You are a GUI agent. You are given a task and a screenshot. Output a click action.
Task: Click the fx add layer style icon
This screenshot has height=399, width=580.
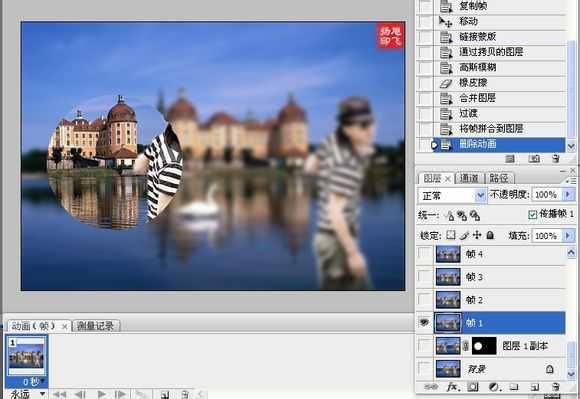pyautogui.click(x=452, y=387)
